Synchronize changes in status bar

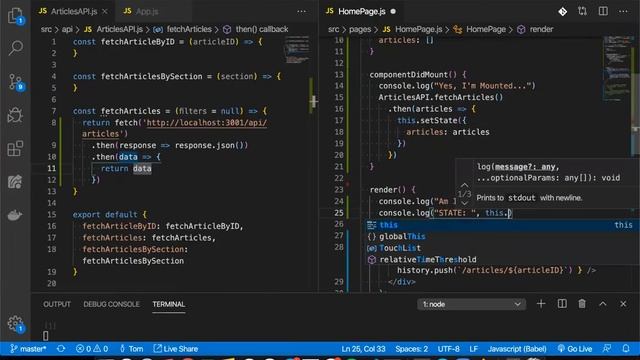[x=61, y=349]
